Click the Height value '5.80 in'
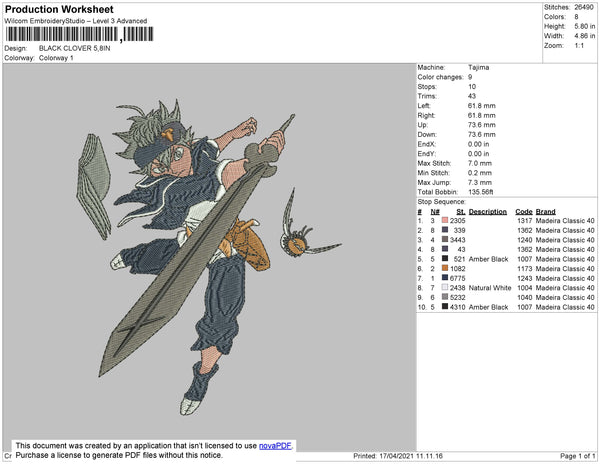Image resolution: width=600 pixels, height=464 pixels. point(585,26)
